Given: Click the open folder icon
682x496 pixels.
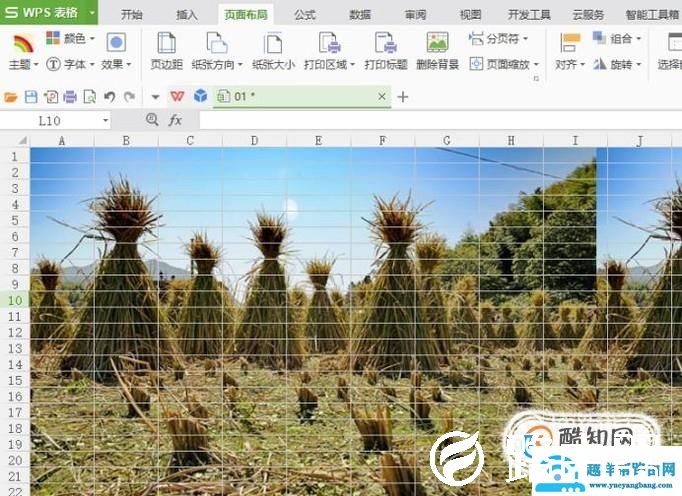Looking at the screenshot, I should [11, 97].
